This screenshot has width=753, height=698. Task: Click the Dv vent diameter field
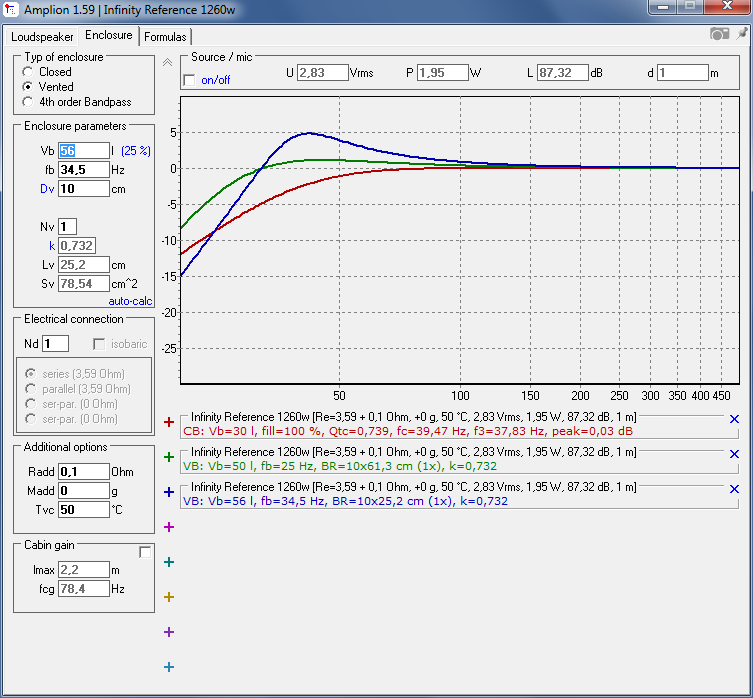point(84,189)
